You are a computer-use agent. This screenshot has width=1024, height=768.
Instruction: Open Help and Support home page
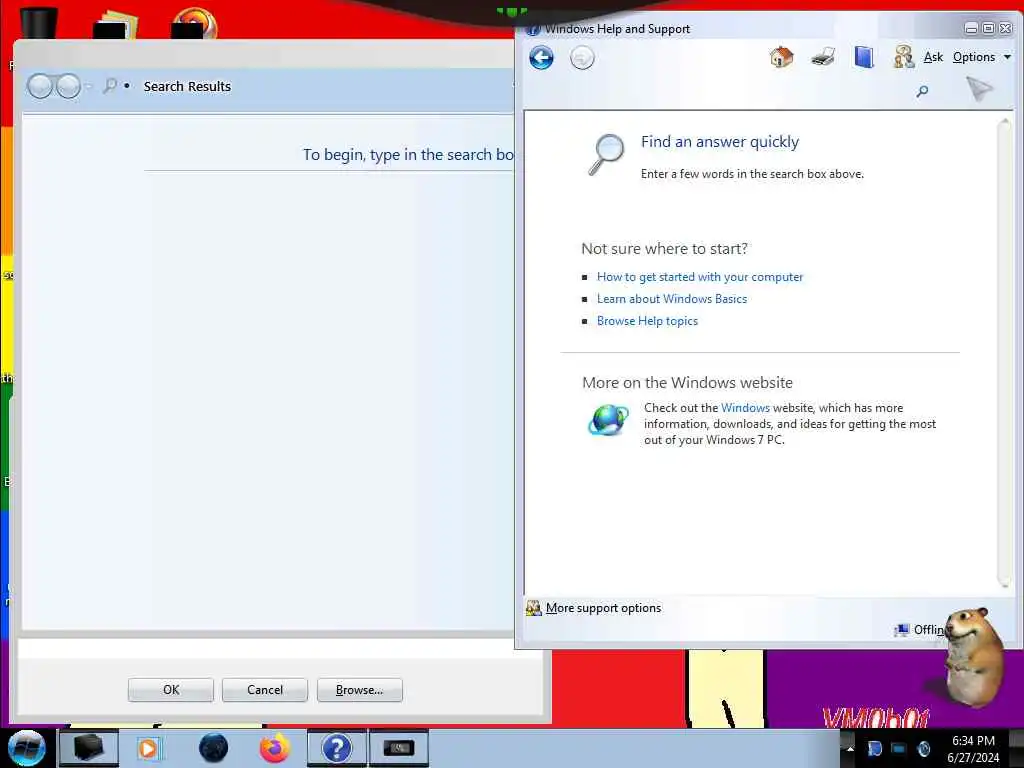pos(781,57)
